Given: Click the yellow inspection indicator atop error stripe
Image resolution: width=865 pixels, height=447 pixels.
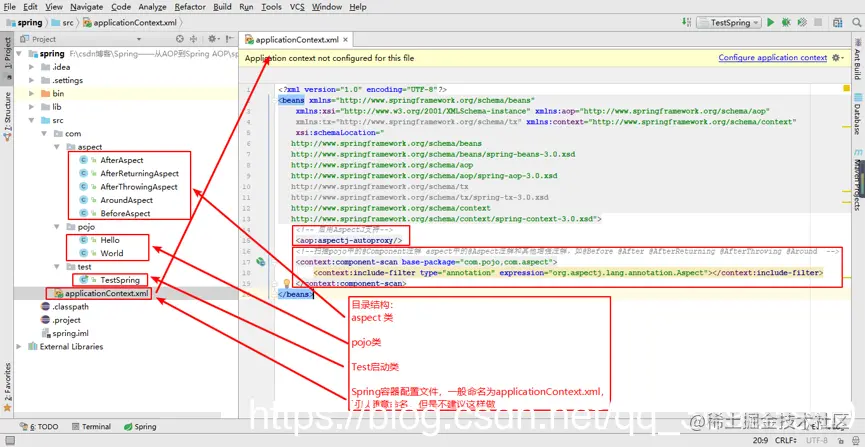Looking at the screenshot, I should point(846,88).
